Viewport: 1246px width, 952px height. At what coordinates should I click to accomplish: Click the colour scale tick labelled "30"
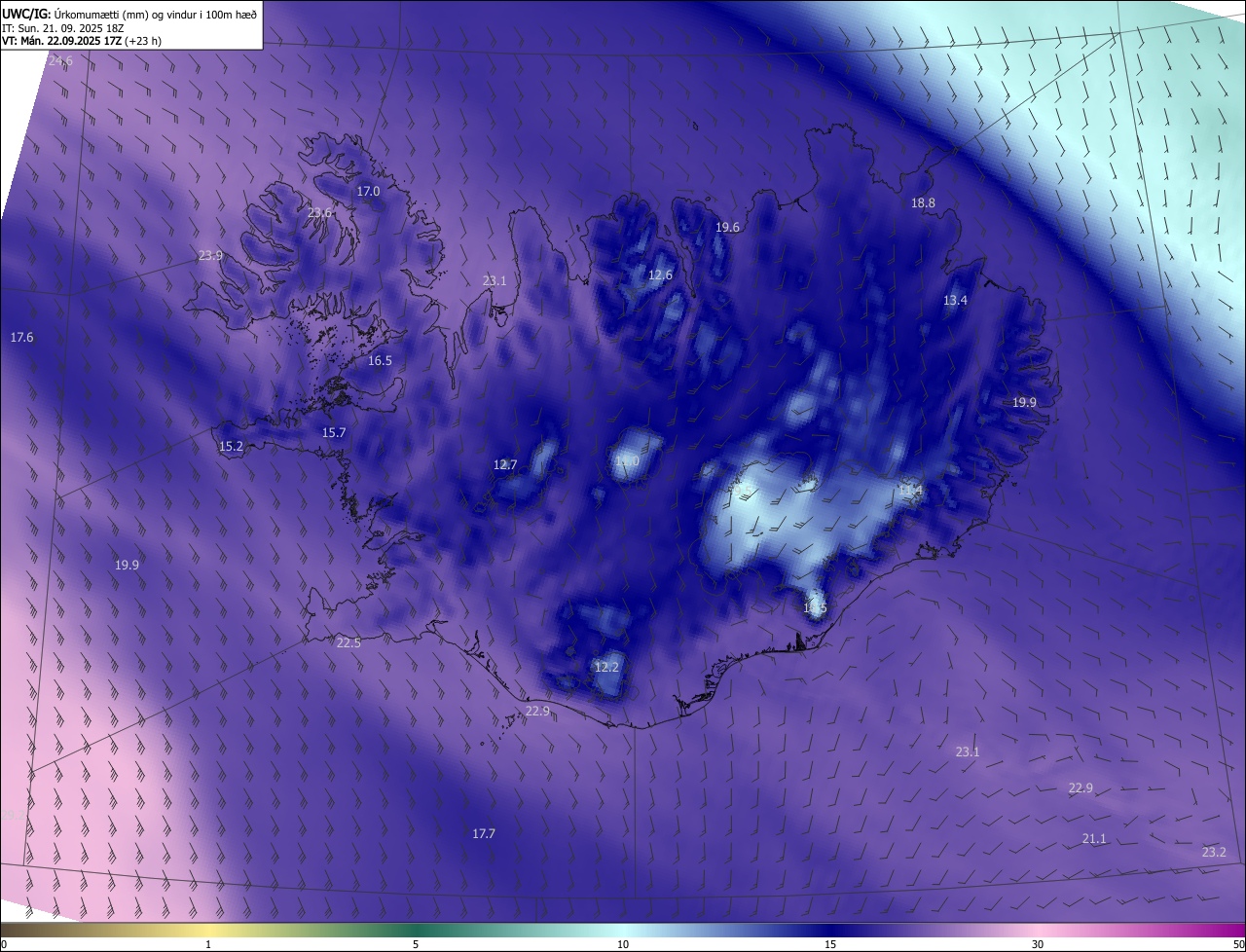tap(1038, 945)
